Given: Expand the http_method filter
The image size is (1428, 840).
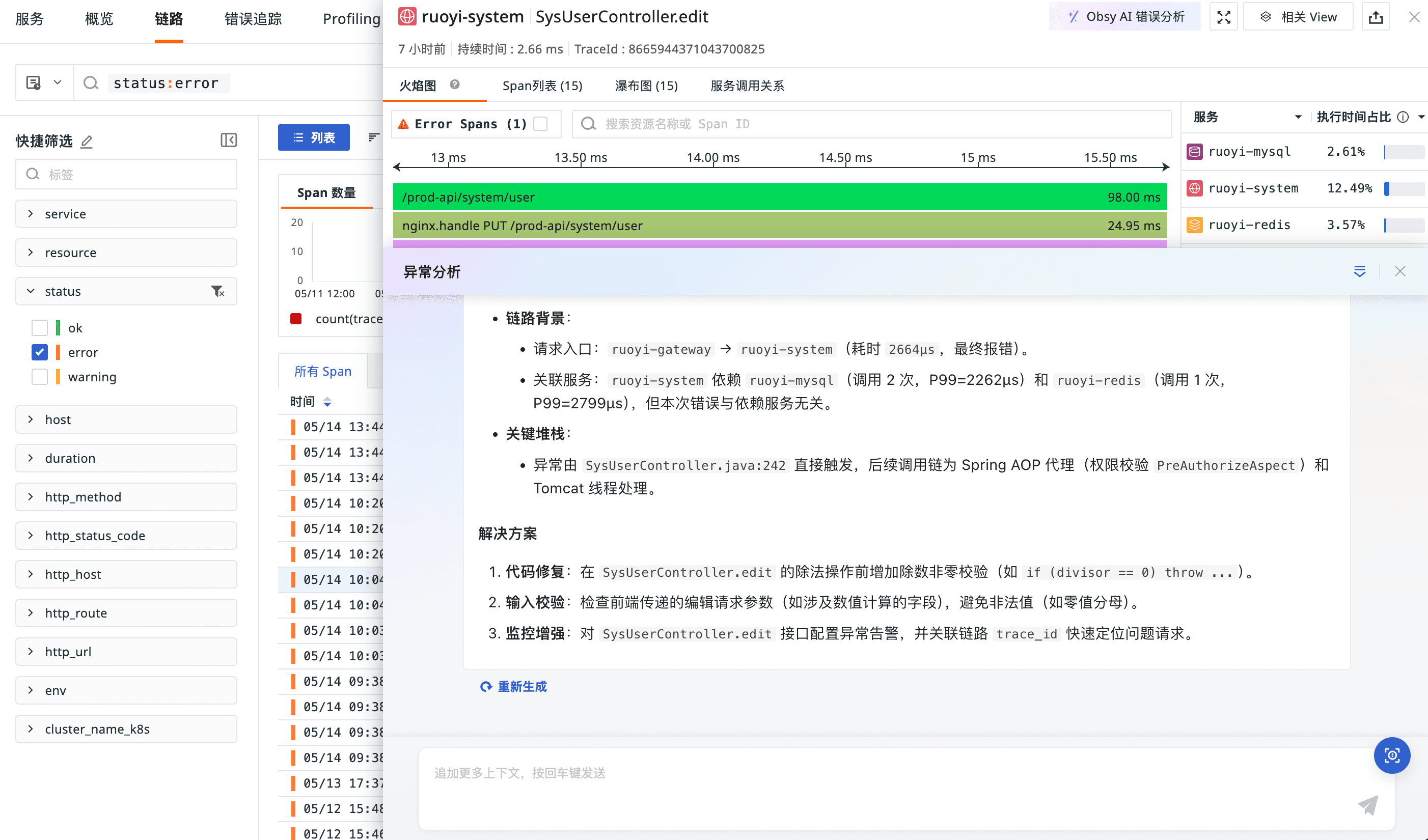Looking at the screenshot, I should [126, 497].
